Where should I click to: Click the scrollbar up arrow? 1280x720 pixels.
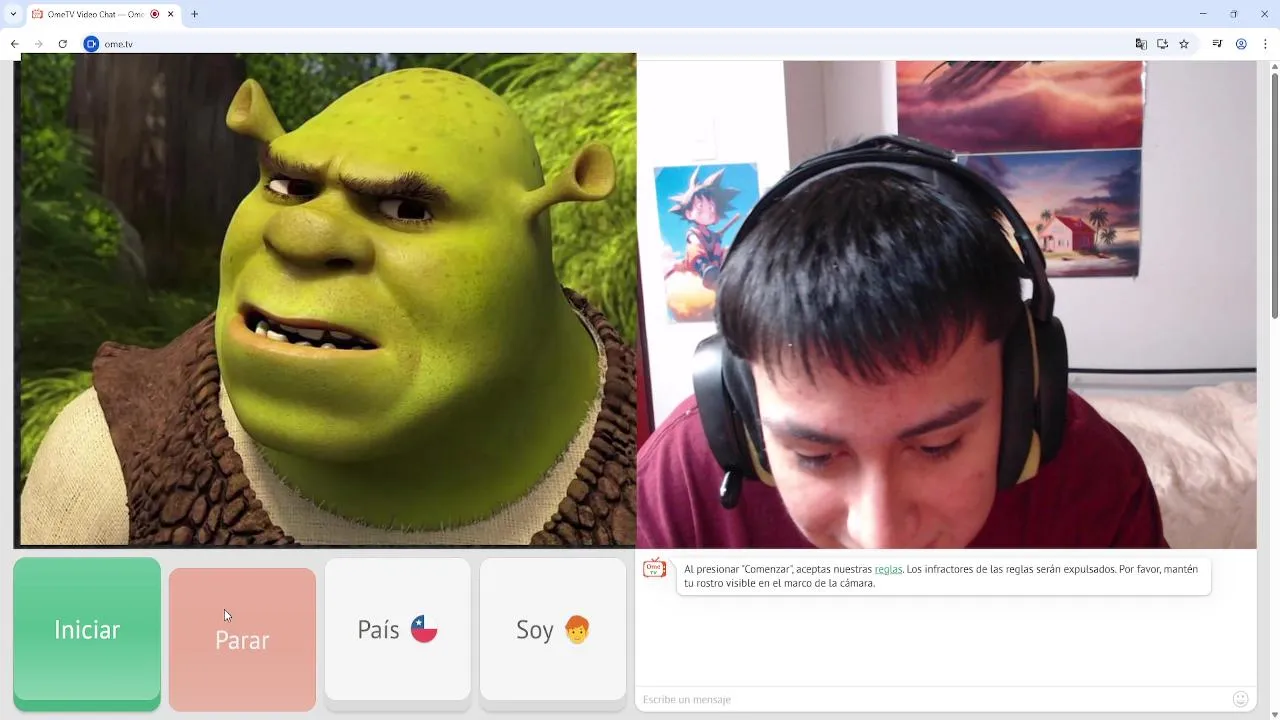(x=1274, y=66)
